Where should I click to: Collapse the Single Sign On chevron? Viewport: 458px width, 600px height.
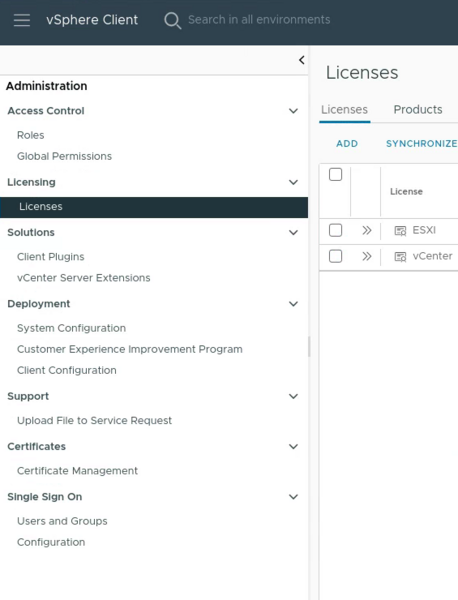click(x=293, y=497)
